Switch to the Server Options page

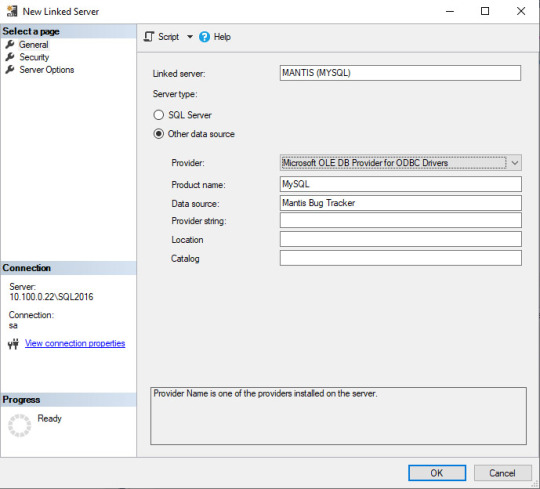(x=46, y=70)
